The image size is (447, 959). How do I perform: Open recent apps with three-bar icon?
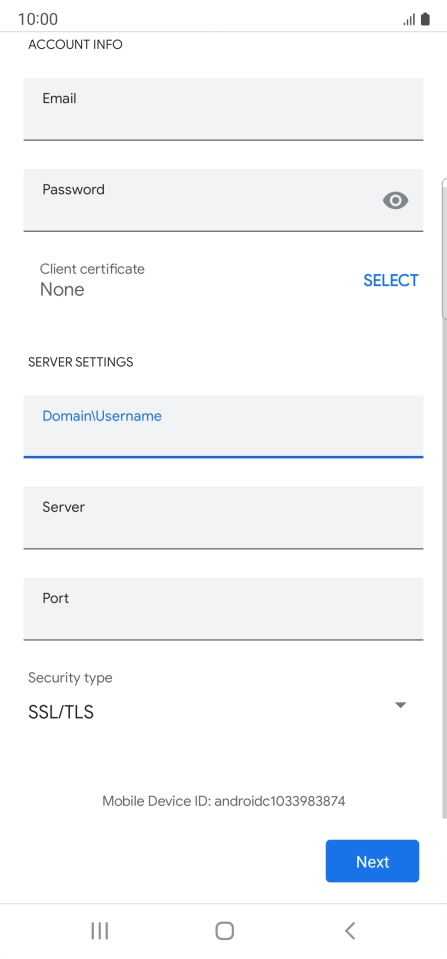coord(100,930)
